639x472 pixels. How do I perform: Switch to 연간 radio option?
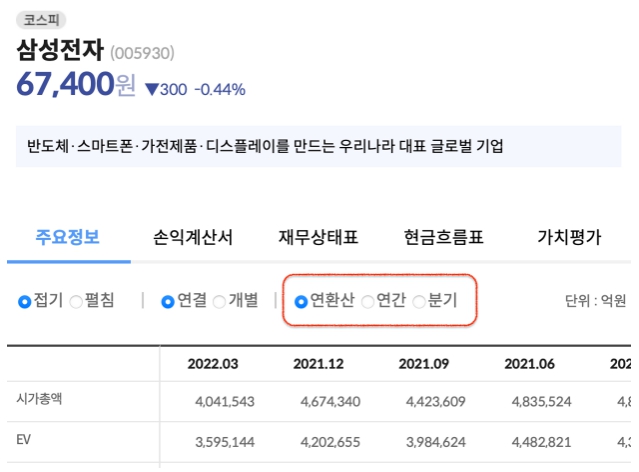pyautogui.click(x=367, y=302)
